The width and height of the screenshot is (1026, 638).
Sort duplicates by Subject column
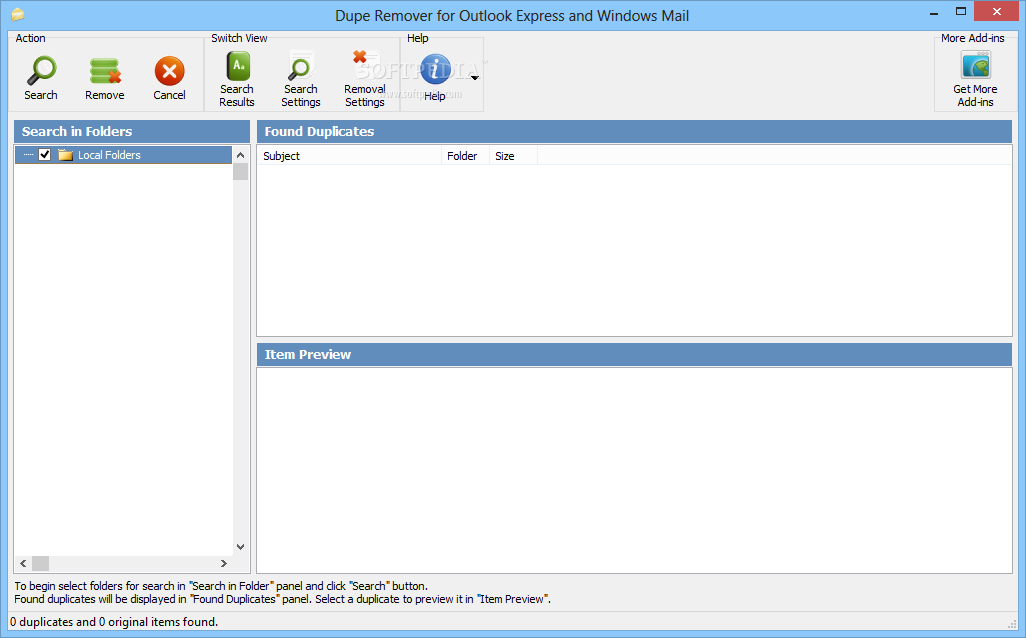[349, 156]
